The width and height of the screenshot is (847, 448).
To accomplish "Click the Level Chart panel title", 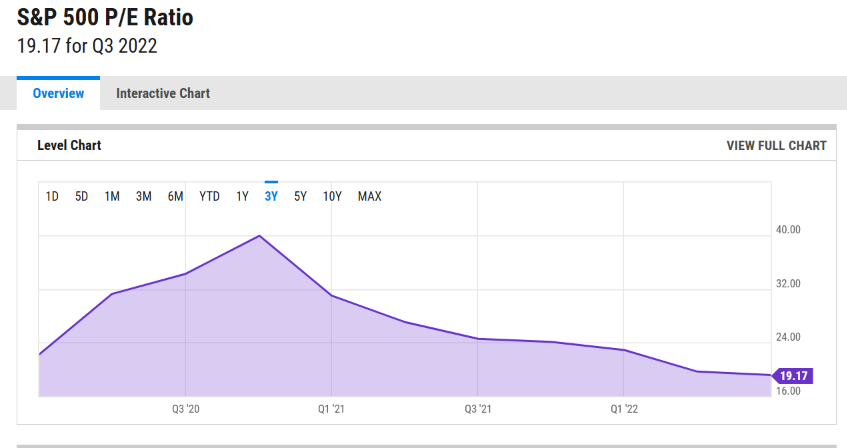I will point(69,145).
